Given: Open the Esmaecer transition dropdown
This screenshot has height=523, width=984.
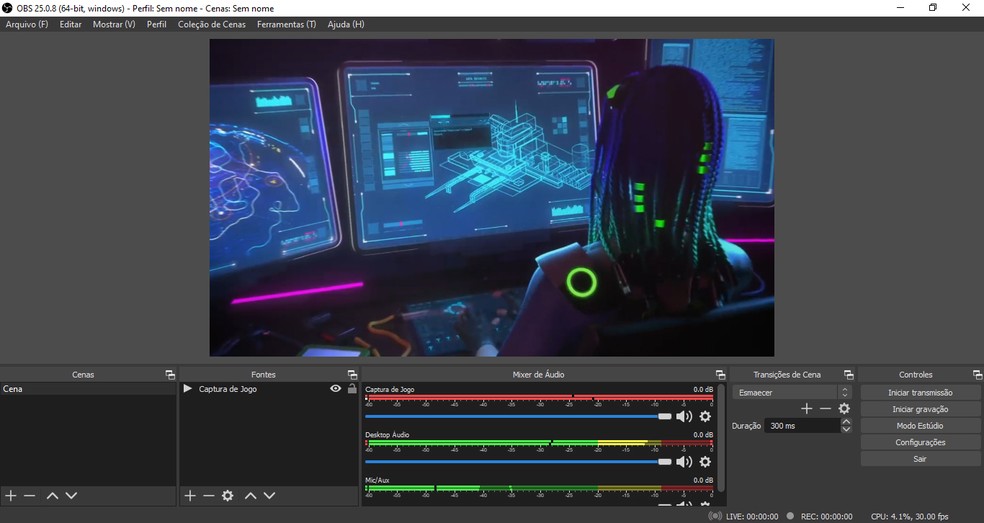Looking at the screenshot, I should pos(791,393).
